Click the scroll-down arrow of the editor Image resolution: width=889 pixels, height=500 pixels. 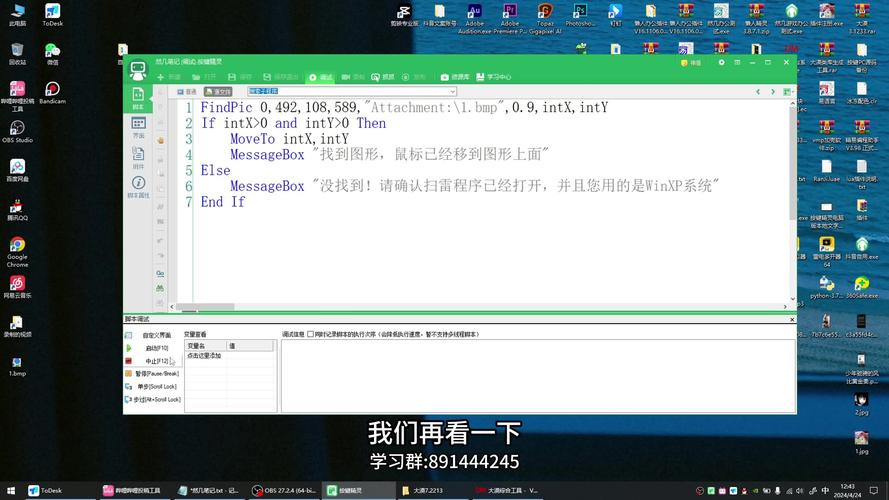coord(793,299)
